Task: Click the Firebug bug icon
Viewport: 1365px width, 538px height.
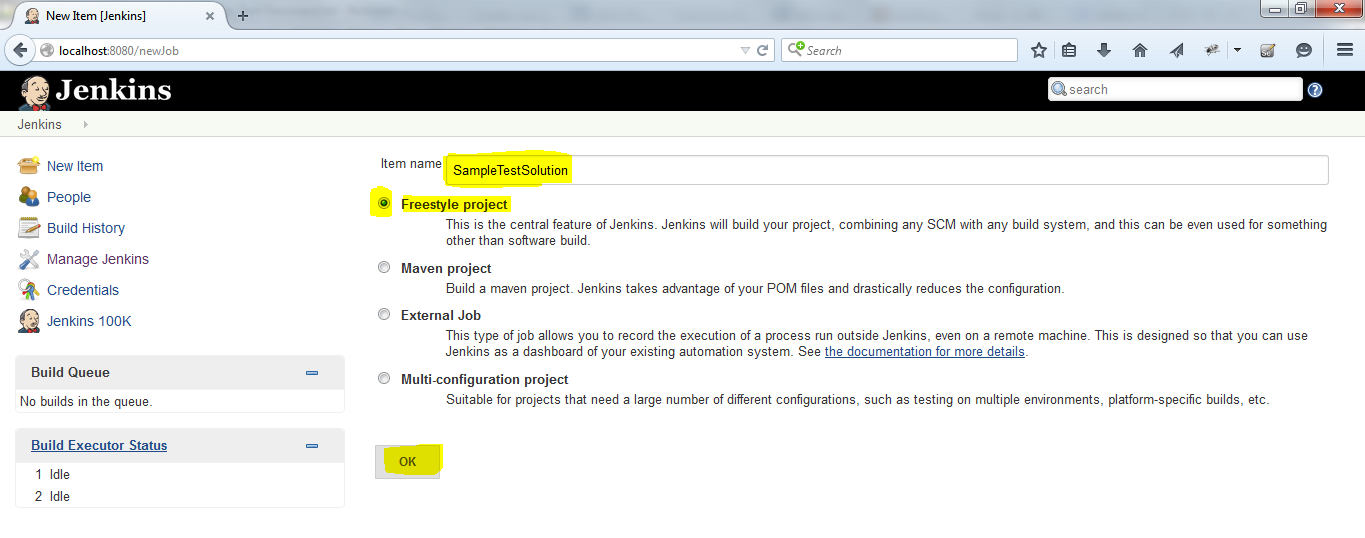Action: (1212, 50)
